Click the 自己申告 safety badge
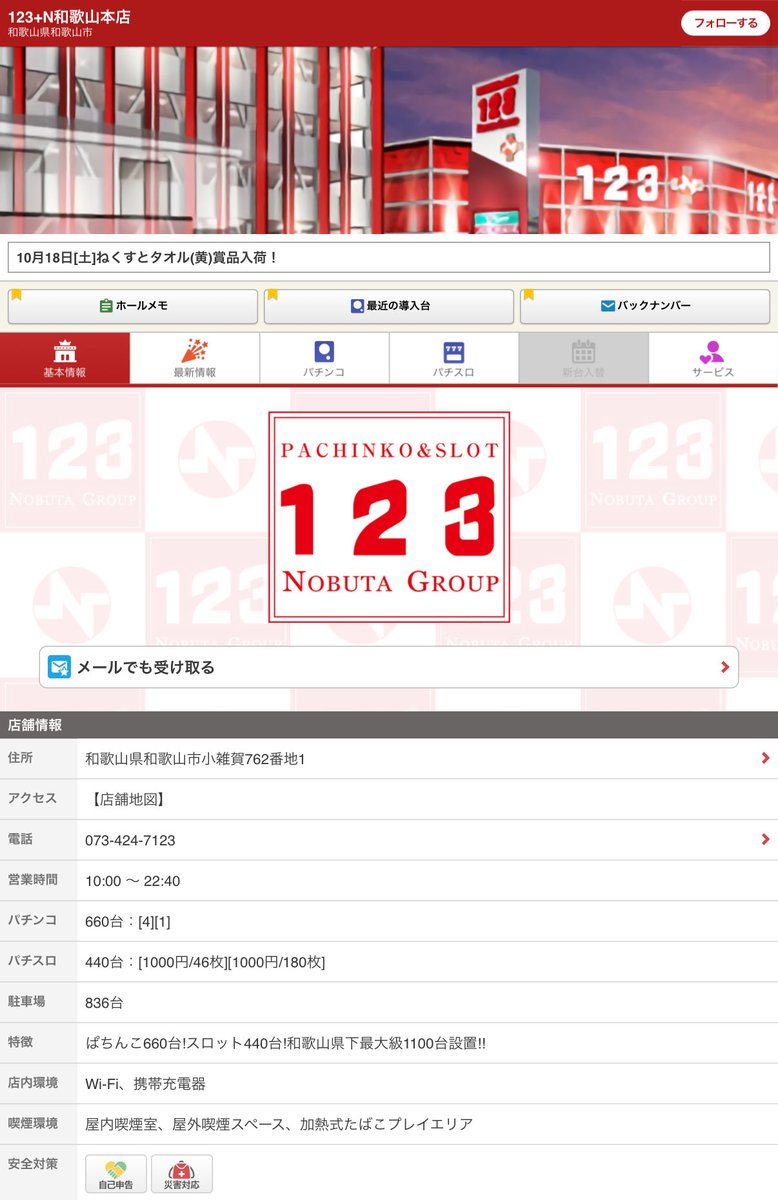This screenshot has height=1200, width=778. [116, 1174]
